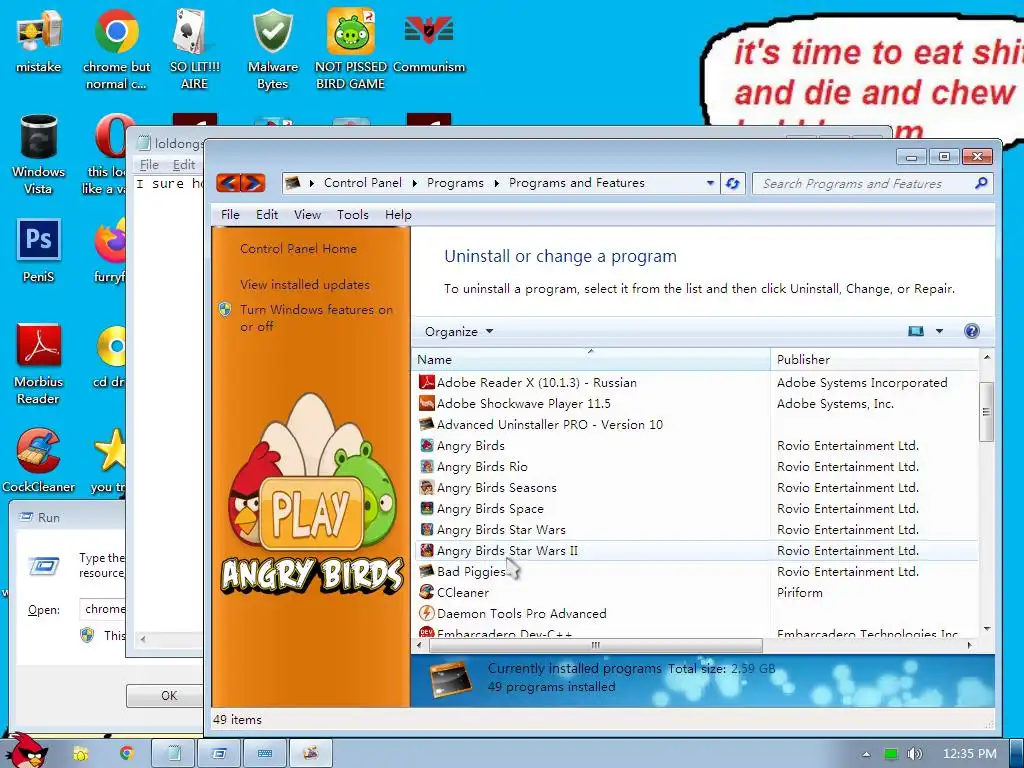Open the Tools menu

point(353,215)
